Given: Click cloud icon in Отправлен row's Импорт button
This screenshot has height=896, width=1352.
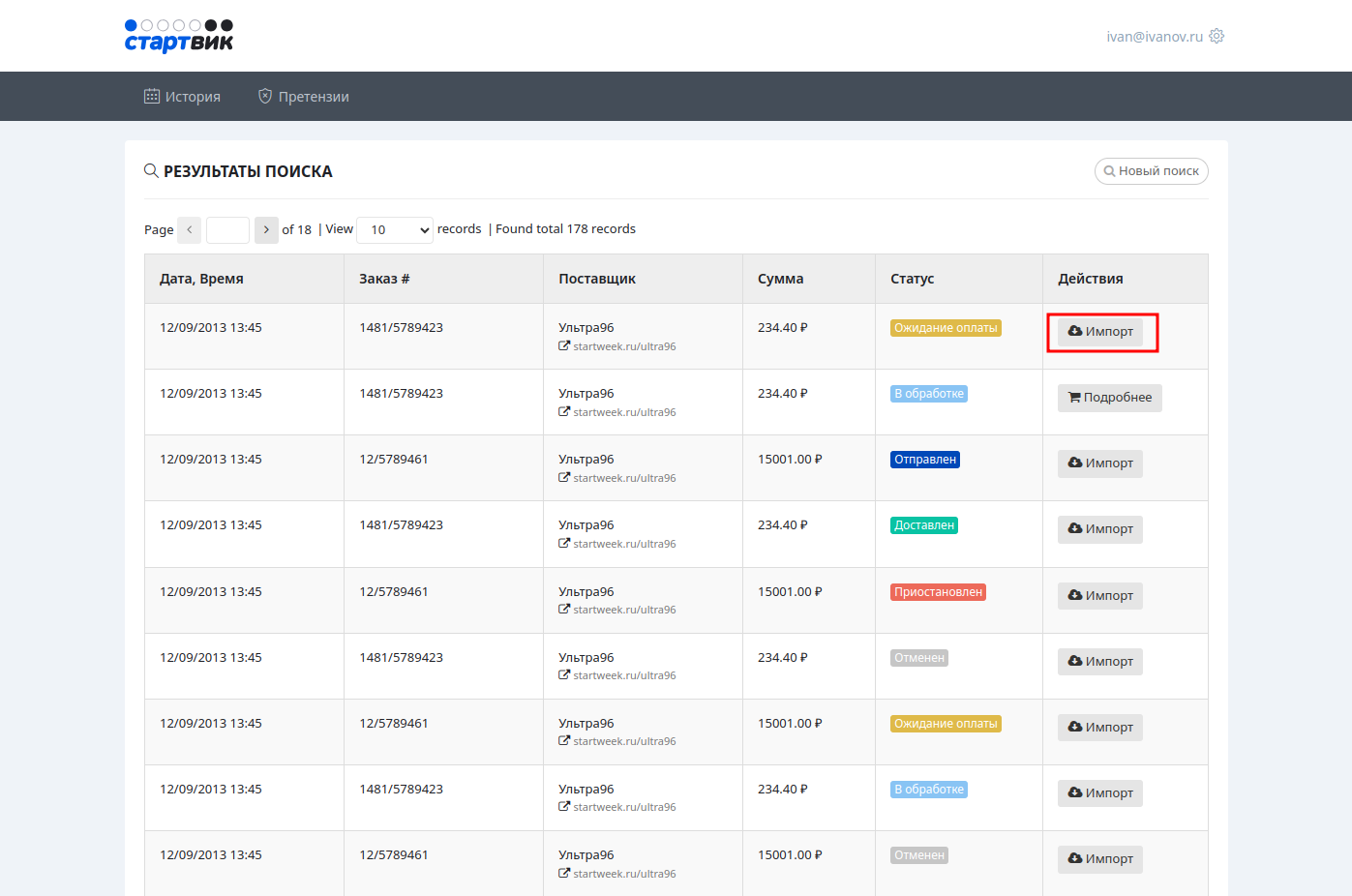Looking at the screenshot, I should pos(1074,463).
